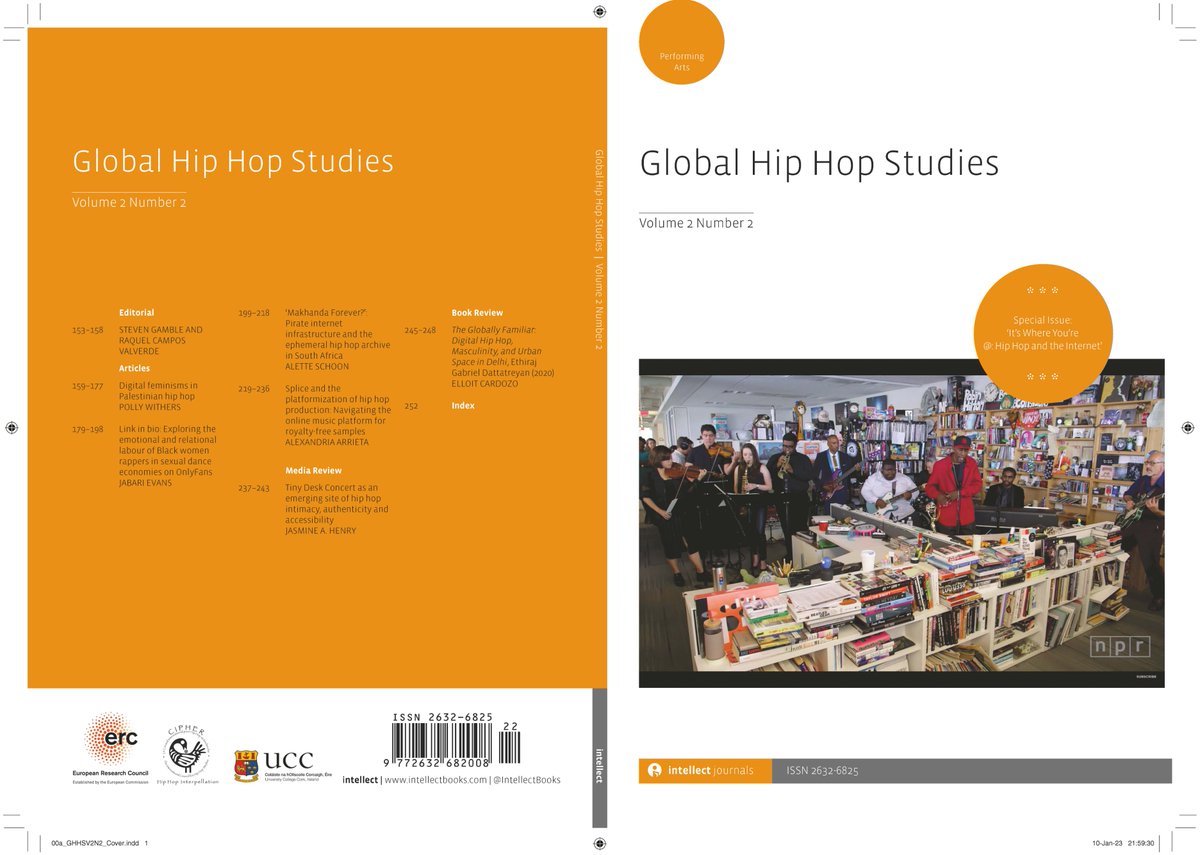This screenshot has height=855, width=1200.
Task: Click the www.intellectbooks.com link
Action: click(435, 780)
